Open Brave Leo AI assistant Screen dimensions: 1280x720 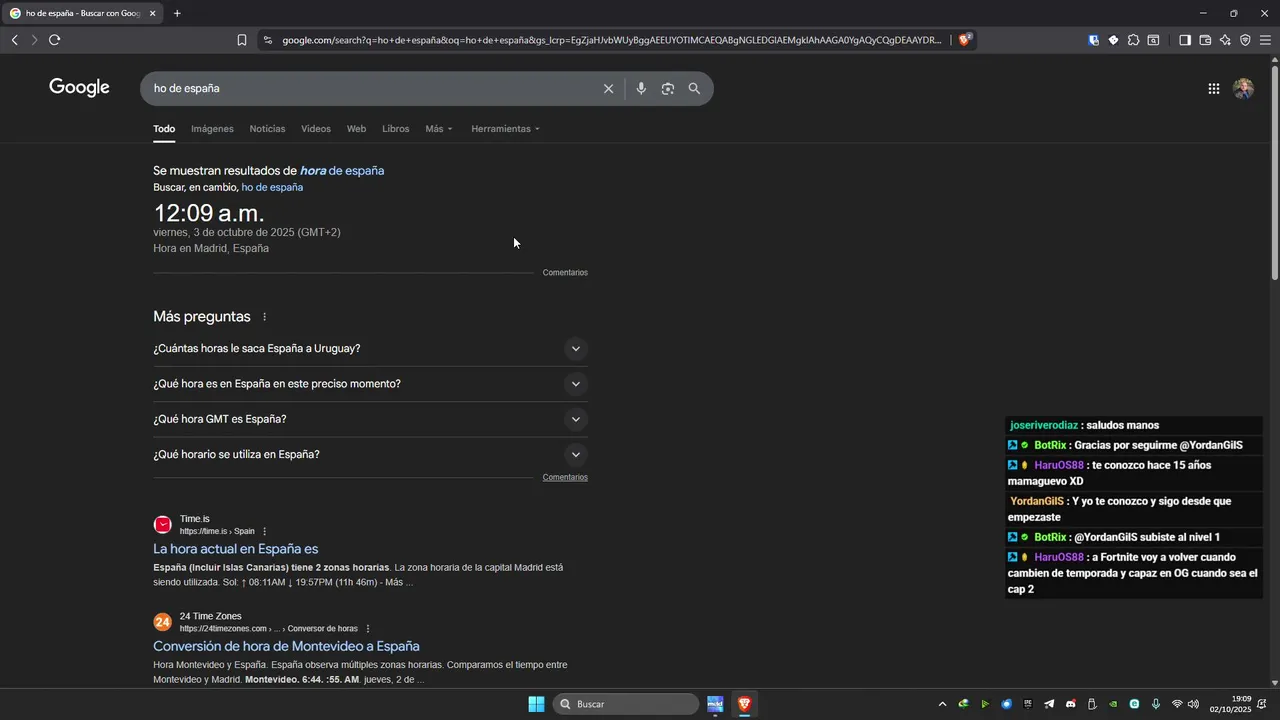[x=1225, y=40]
